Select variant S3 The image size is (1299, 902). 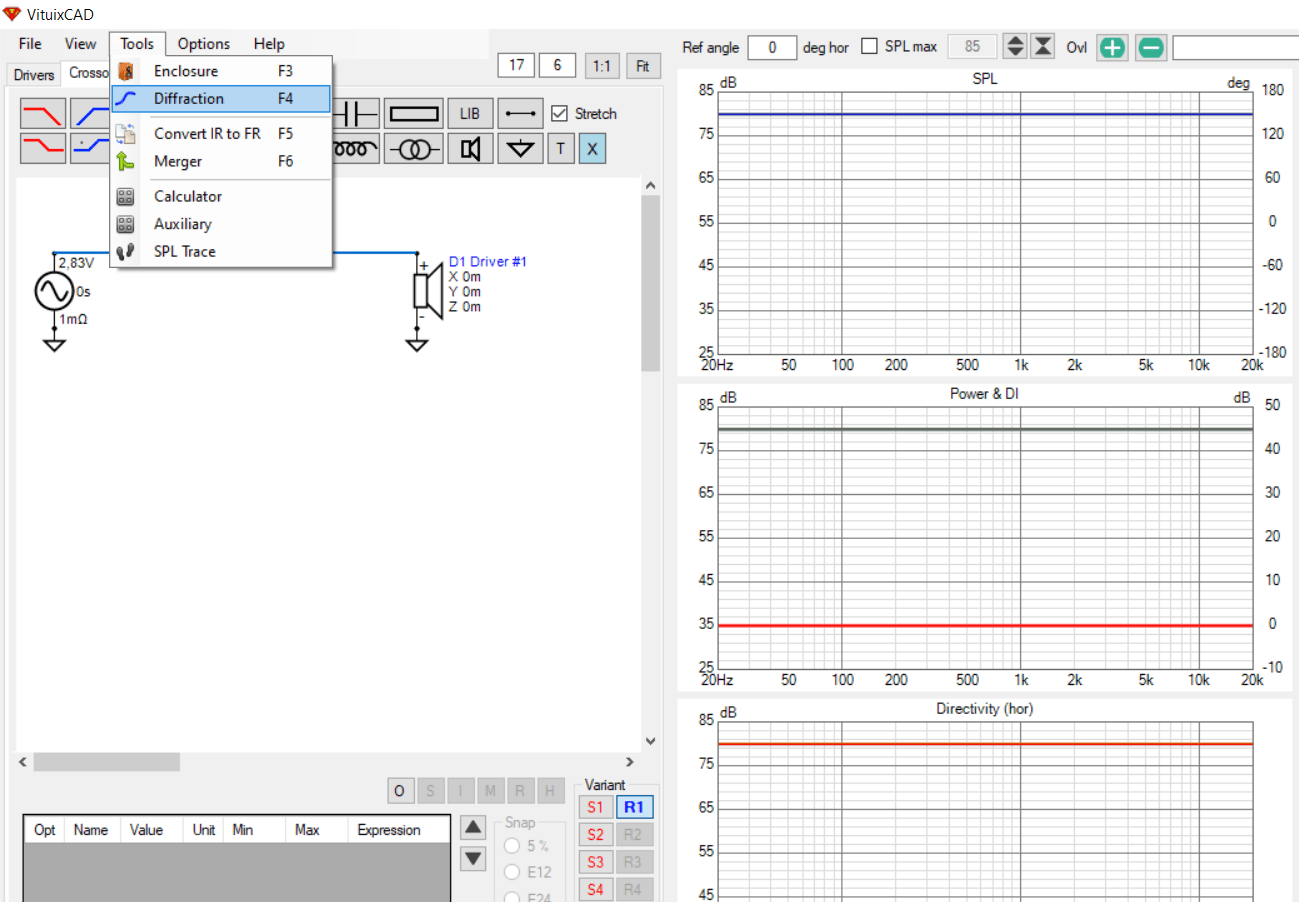tap(595, 861)
